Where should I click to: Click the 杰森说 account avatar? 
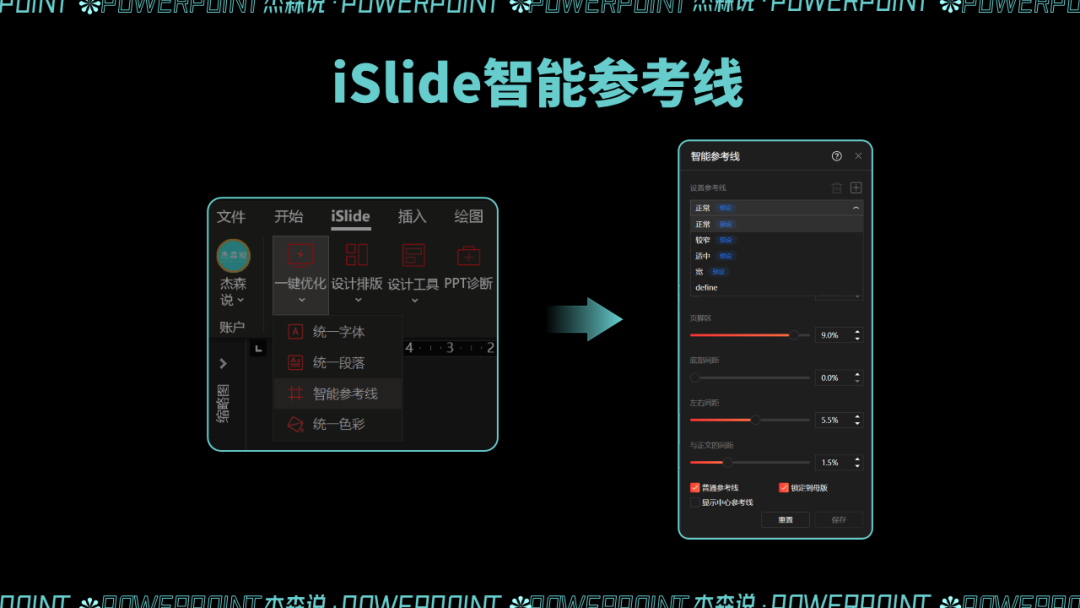point(233,255)
